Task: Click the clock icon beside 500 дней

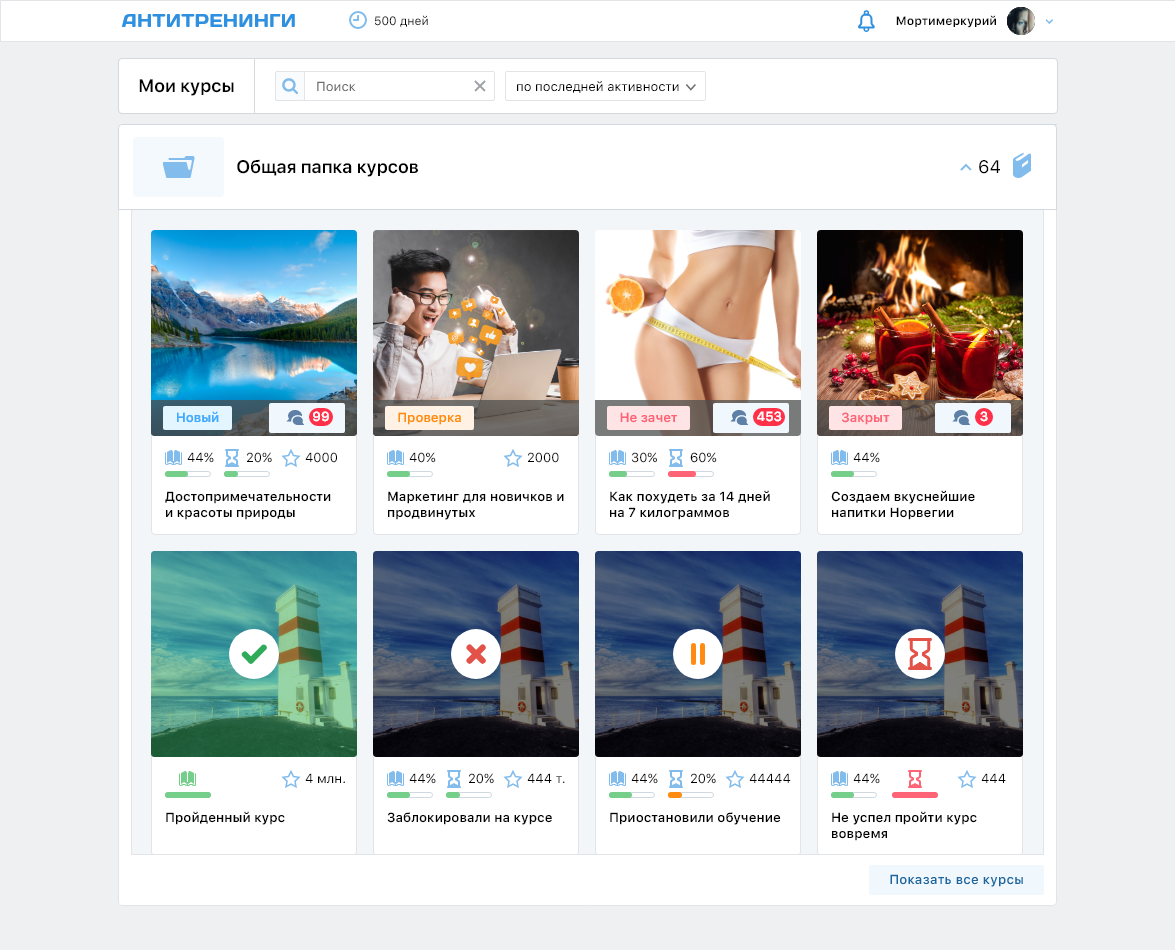Action: click(x=357, y=20)
